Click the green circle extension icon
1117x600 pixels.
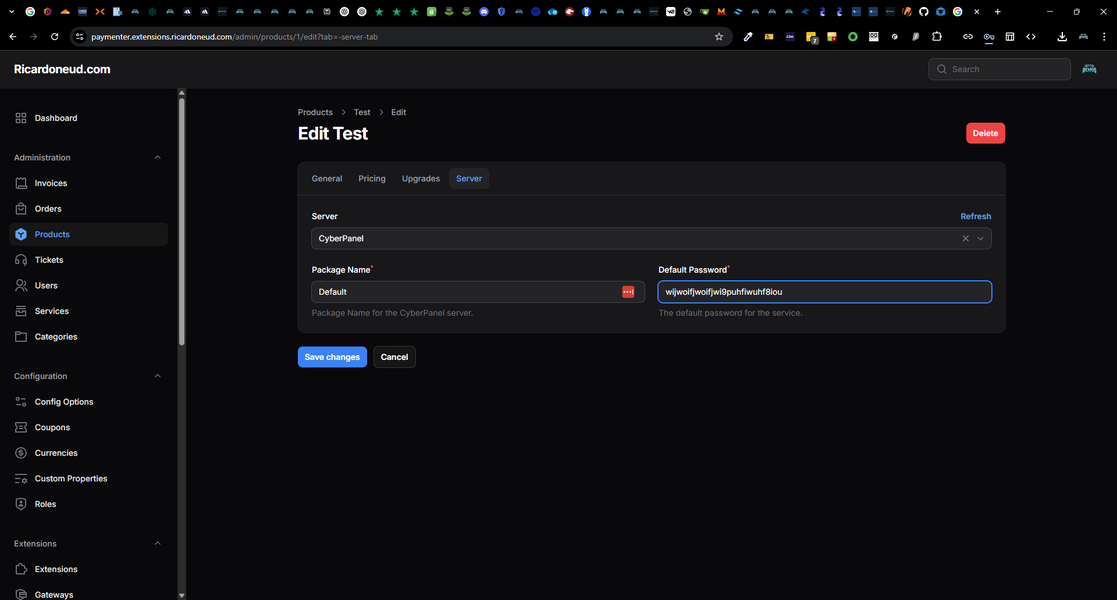[x=853, y=37]
